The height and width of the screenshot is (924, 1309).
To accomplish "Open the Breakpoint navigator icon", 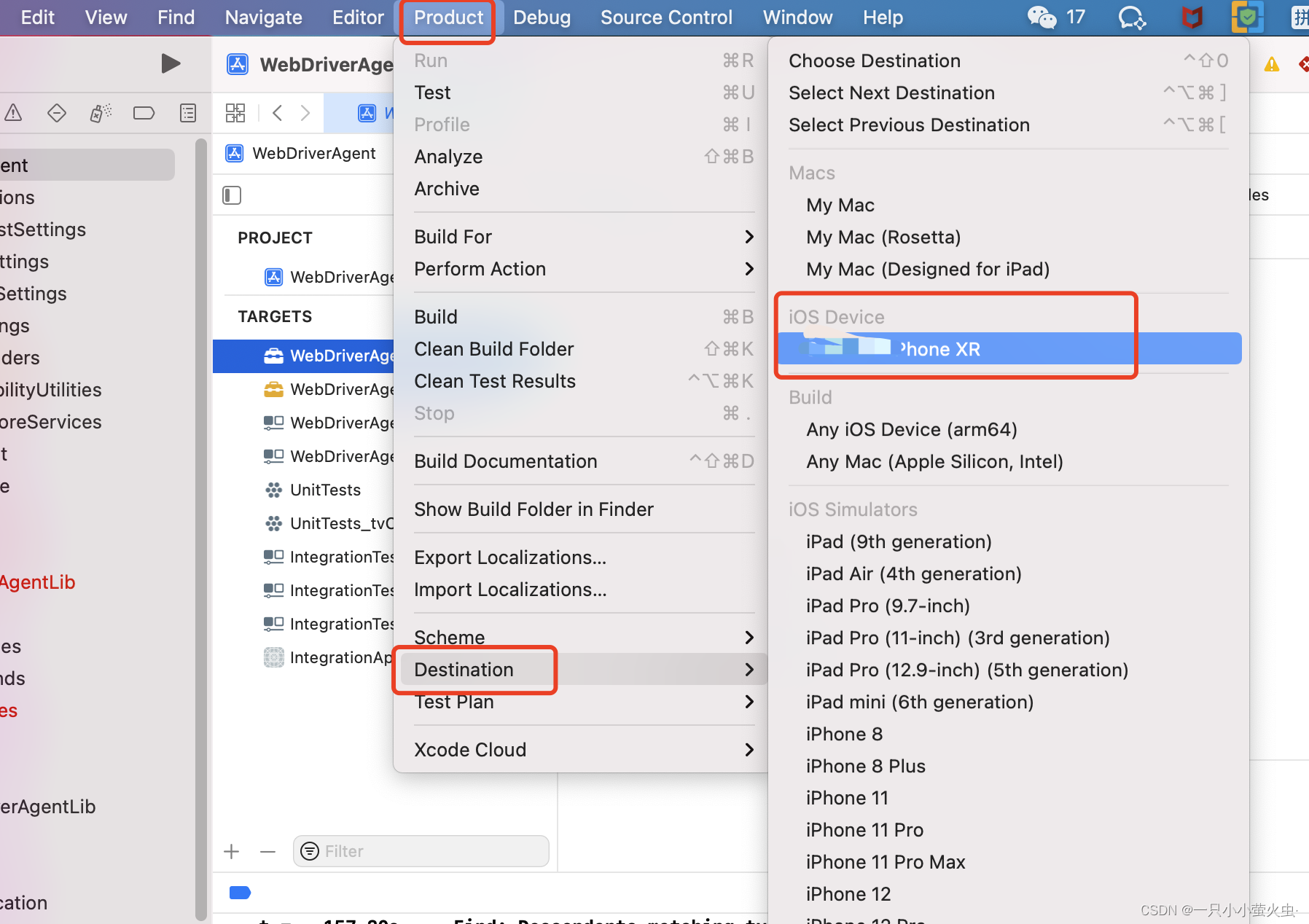I will pyautogui.click(x=144, y=113).
